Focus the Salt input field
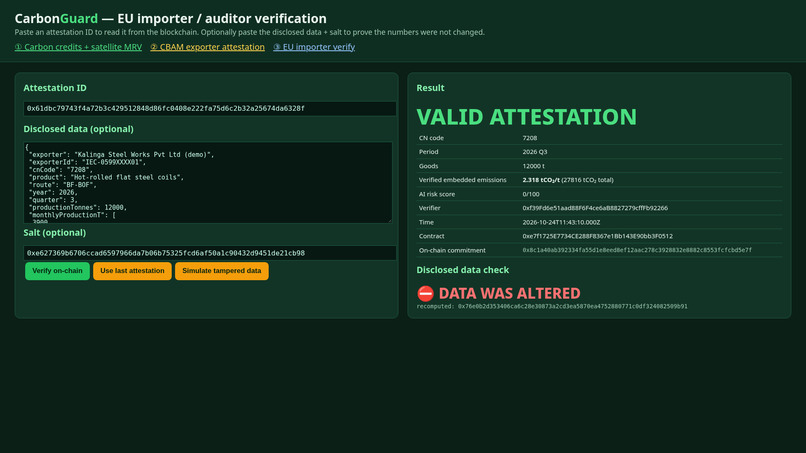 pos(210,253)
